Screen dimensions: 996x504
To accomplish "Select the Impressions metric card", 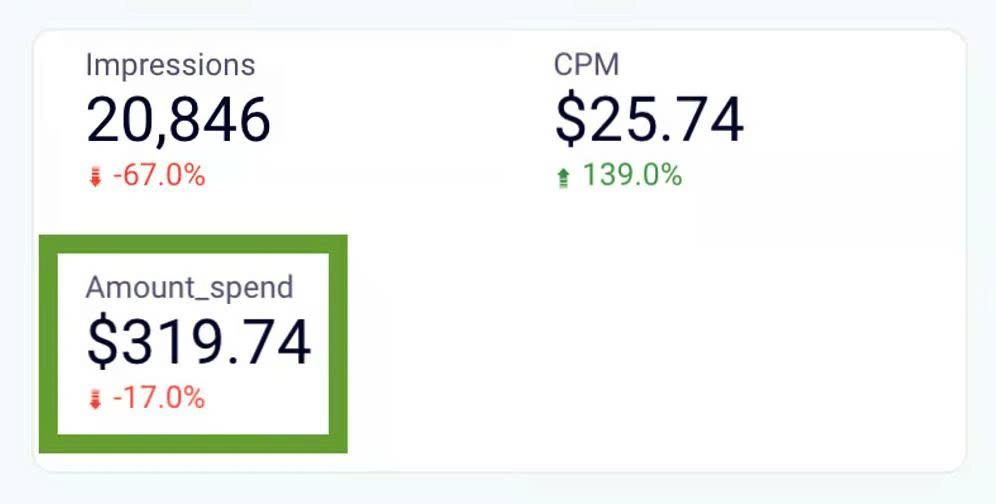I will coord(178,120).
